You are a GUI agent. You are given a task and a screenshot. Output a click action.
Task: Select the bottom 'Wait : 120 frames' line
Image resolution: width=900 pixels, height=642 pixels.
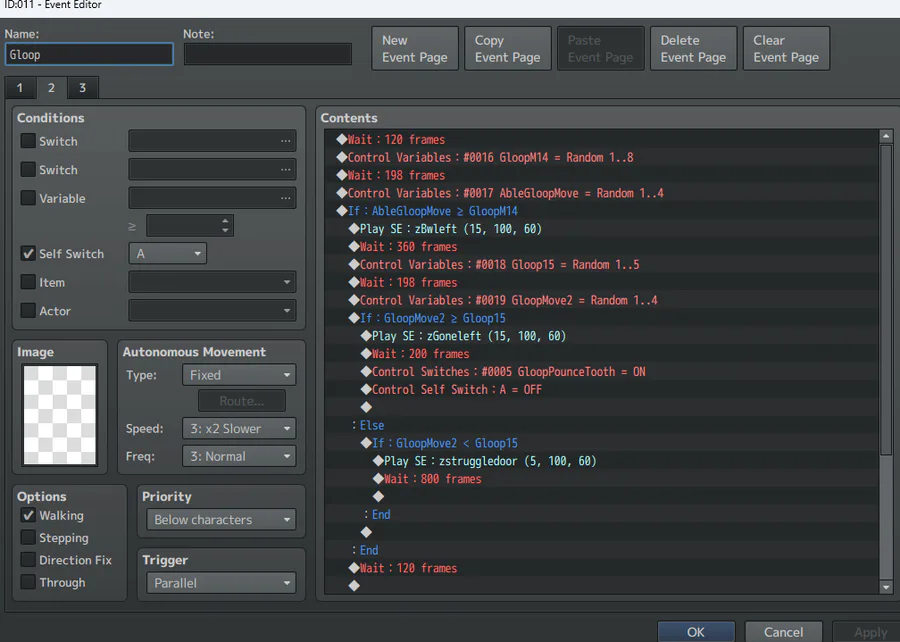click(601, 568)
